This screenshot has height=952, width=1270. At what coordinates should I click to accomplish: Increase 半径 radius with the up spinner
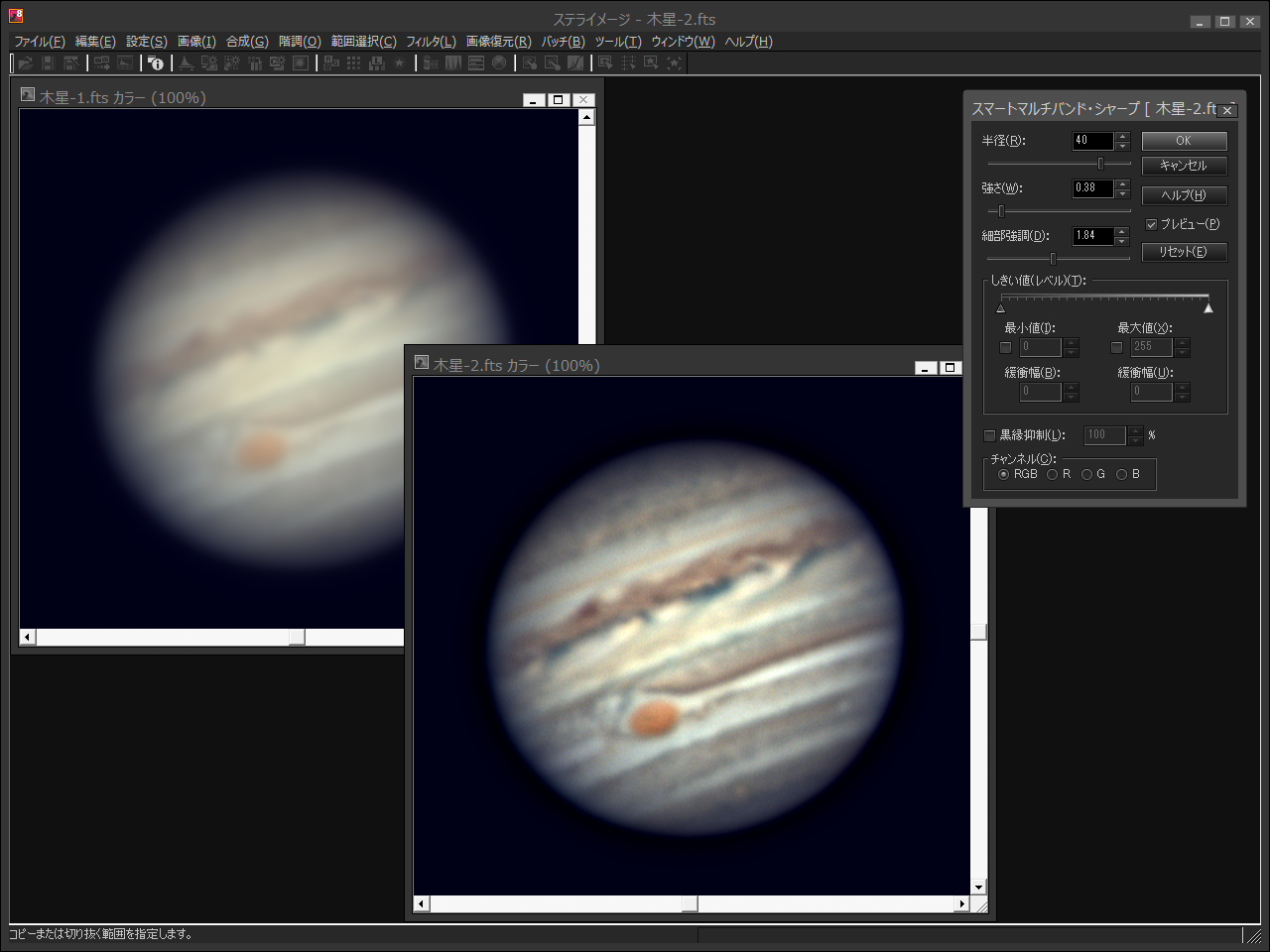1122,136
